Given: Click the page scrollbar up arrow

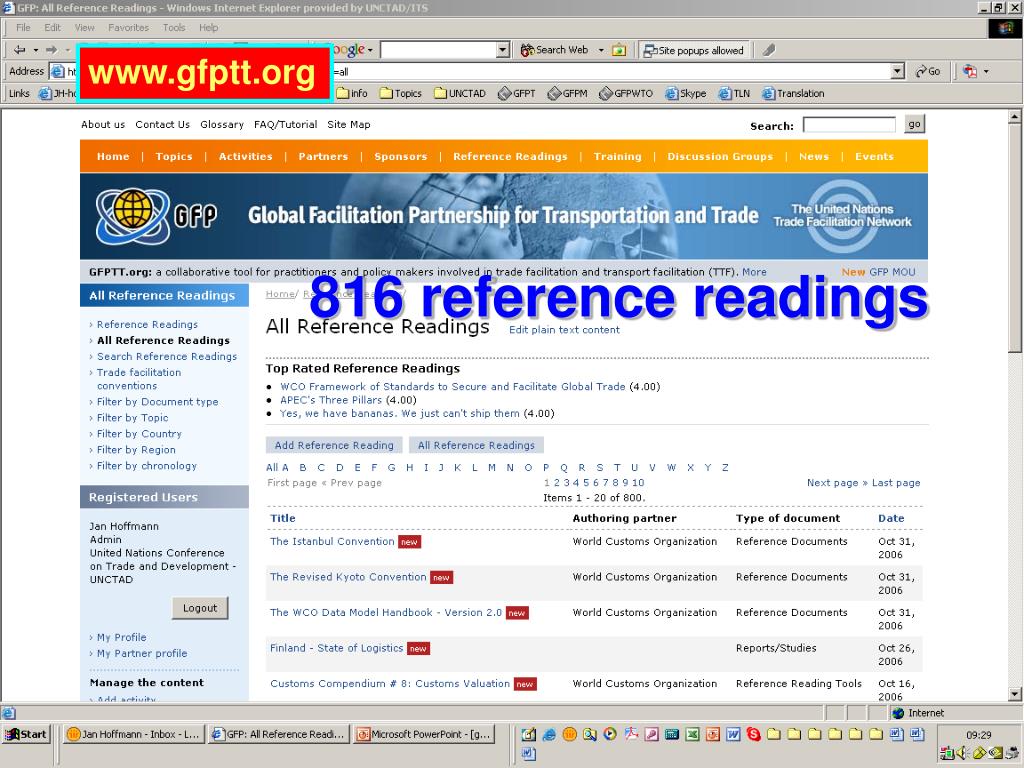Looking at the screenshot, I should coord(1014,118).
